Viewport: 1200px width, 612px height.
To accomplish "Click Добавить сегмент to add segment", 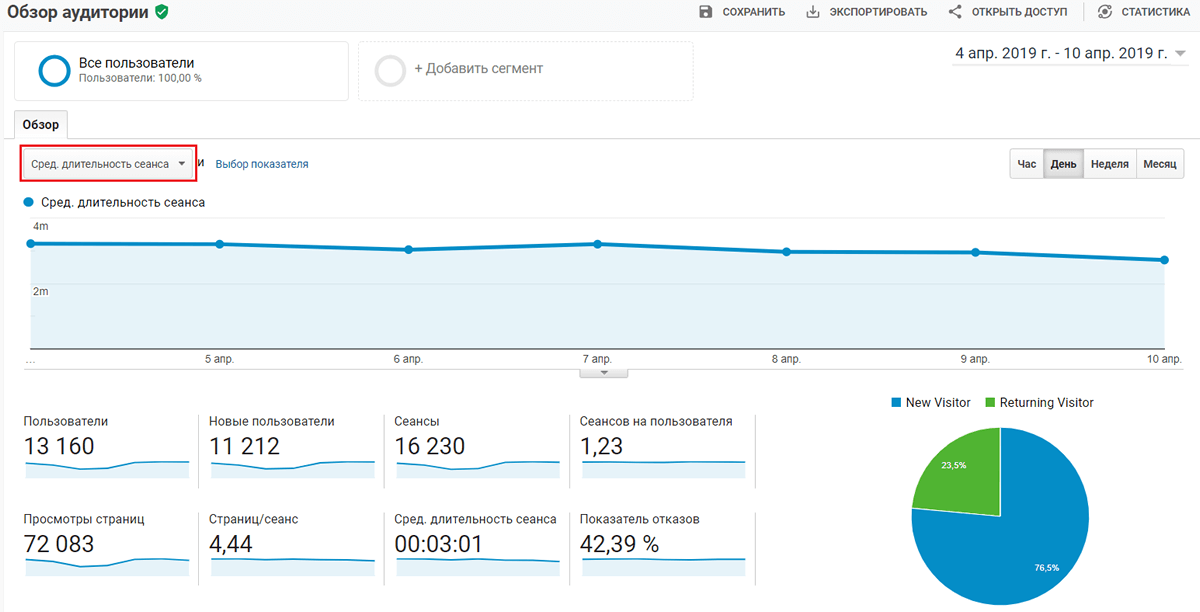I will tap(478, 69).
